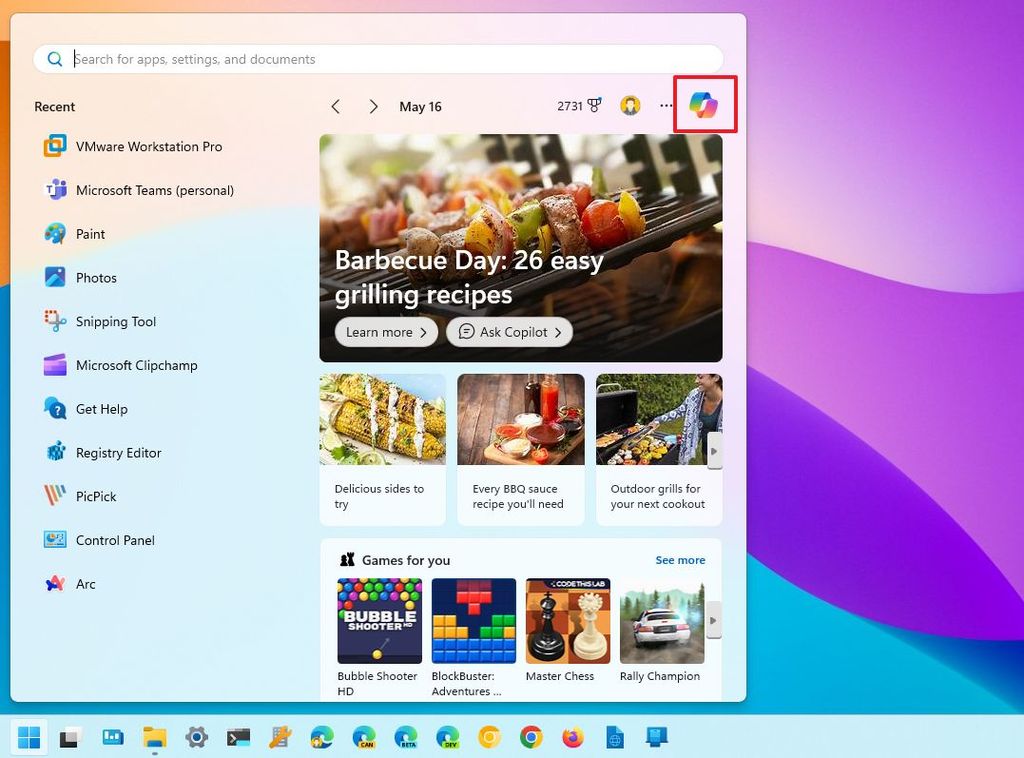The image size is (1024, 758).
Task: Open Windows Terminal from the taskbar
Action: [238, 737]
